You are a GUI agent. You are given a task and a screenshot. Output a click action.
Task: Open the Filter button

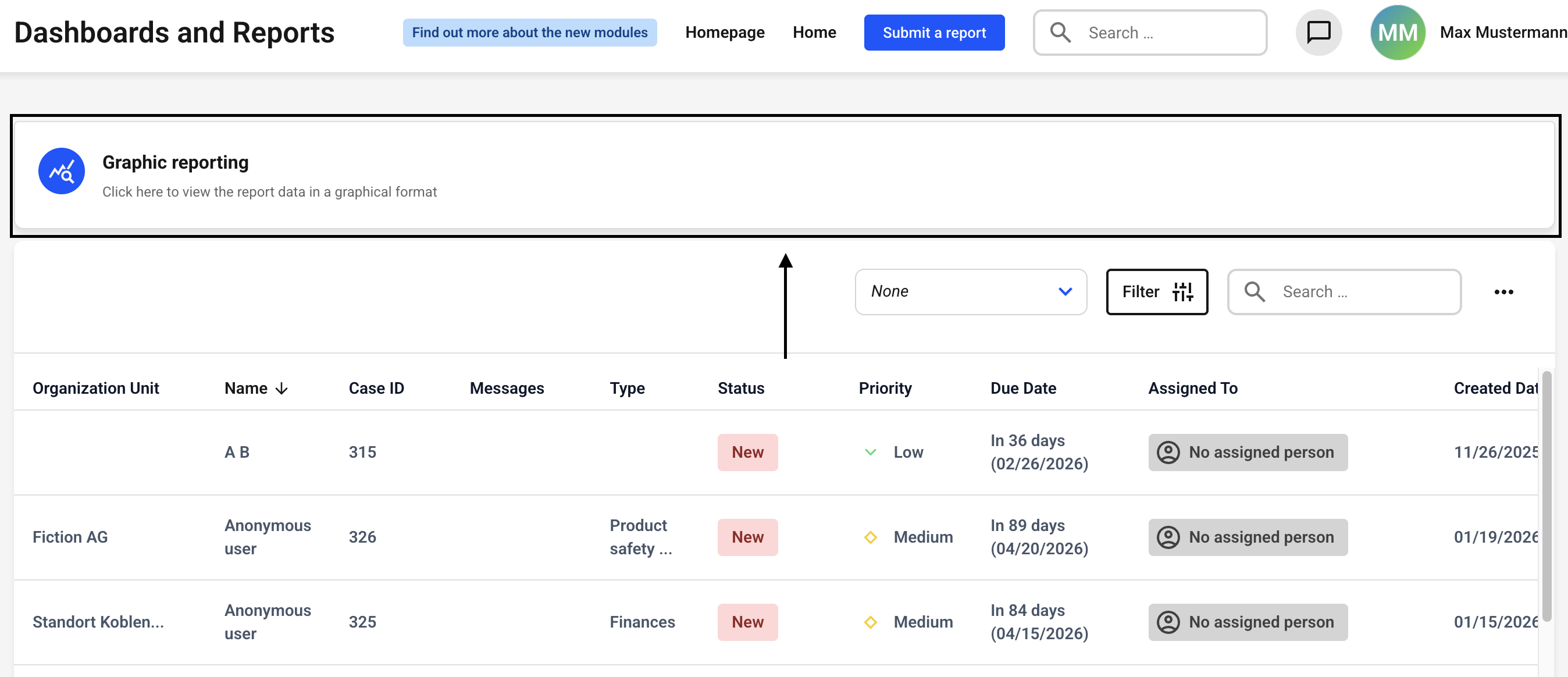(1157, 291)
